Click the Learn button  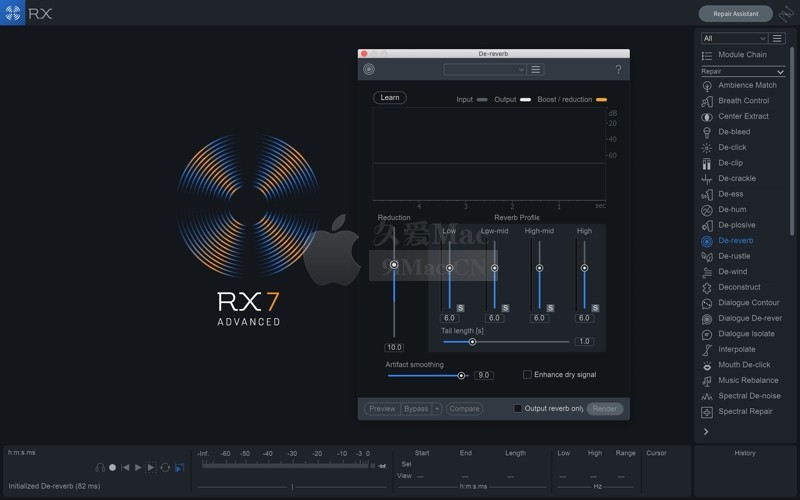coord(390,97)
